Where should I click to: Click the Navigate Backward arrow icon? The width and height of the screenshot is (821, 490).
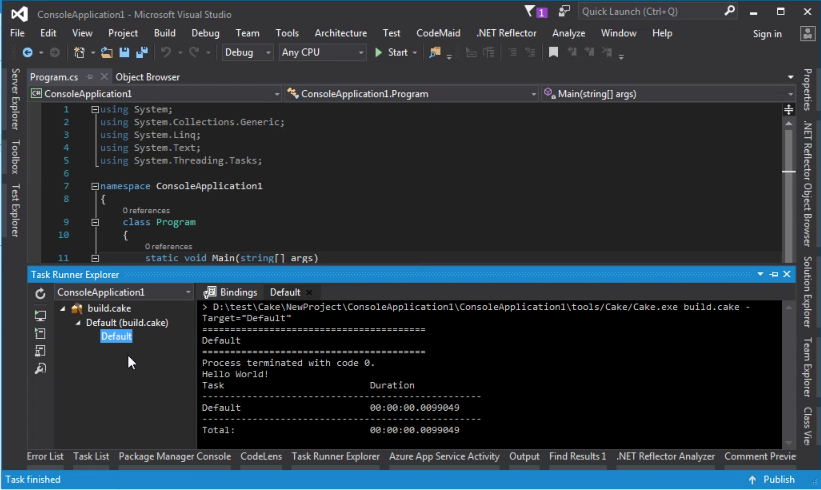point(27,52)
